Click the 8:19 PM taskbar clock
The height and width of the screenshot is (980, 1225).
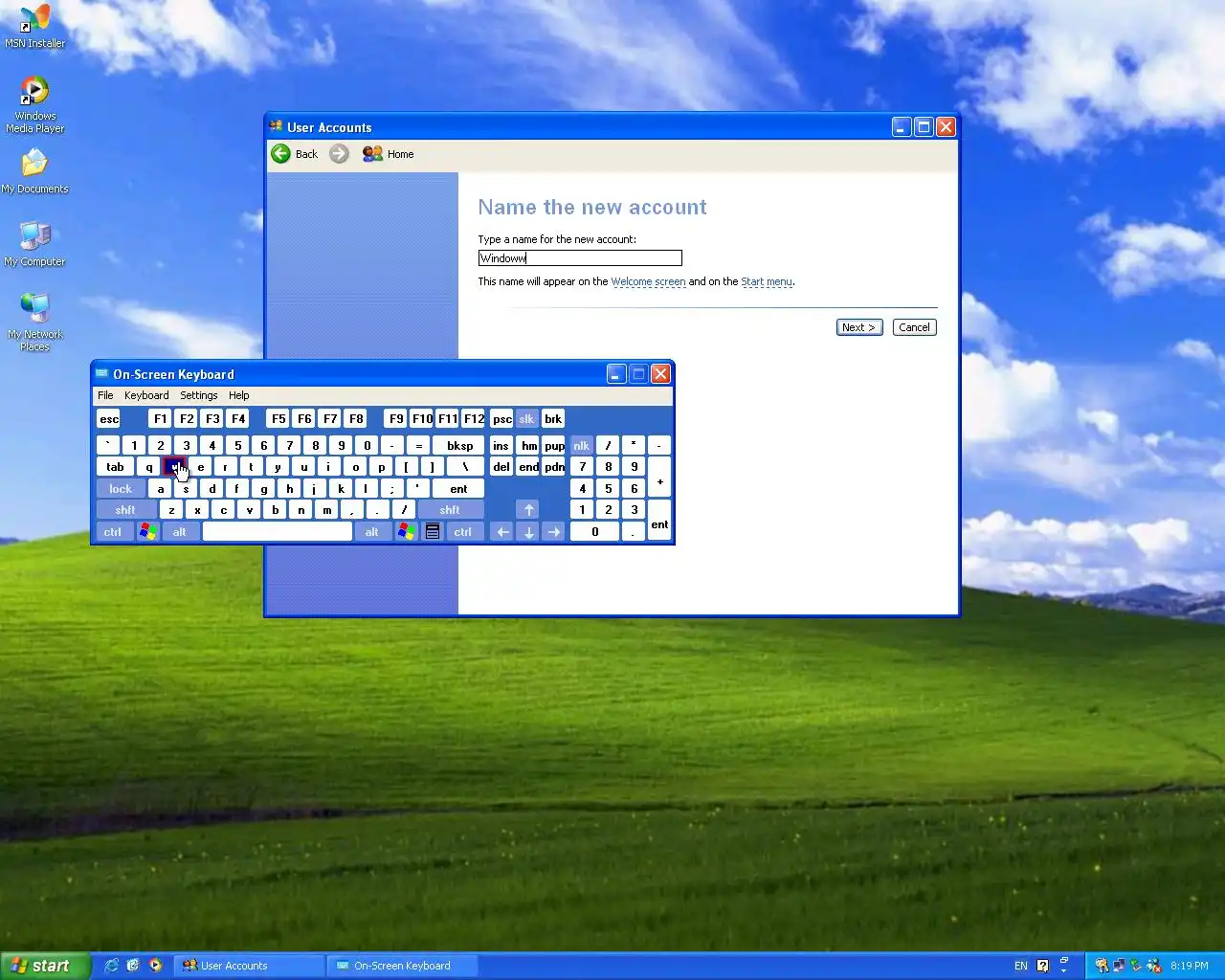click(1190, 966)
